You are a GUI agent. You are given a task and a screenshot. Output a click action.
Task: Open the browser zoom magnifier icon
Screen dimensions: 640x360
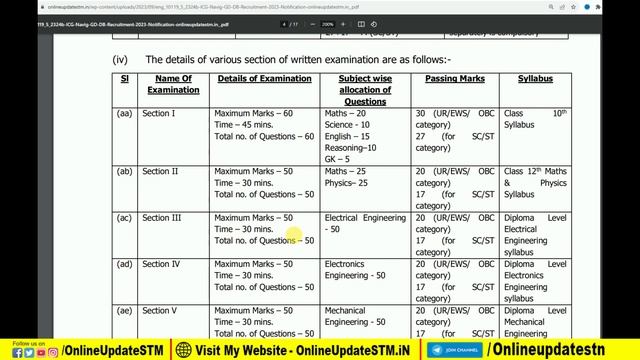pos(551,7)
